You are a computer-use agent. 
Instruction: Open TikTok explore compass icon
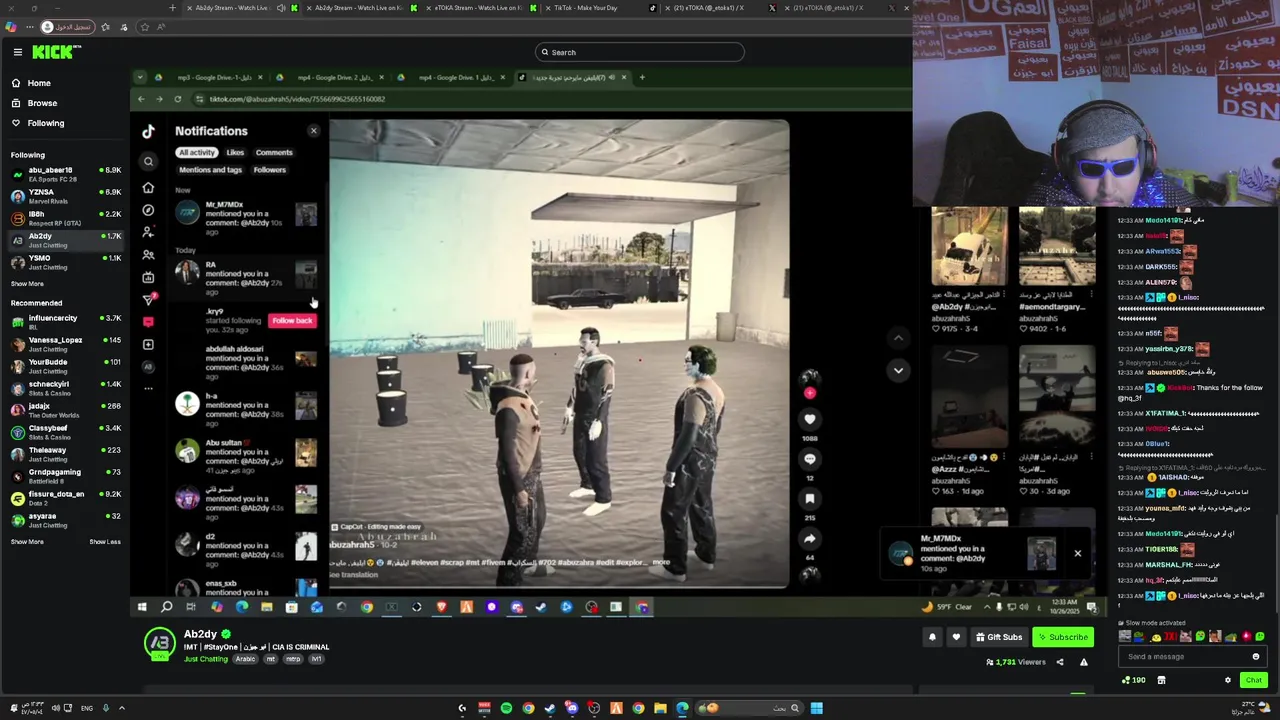148,210
